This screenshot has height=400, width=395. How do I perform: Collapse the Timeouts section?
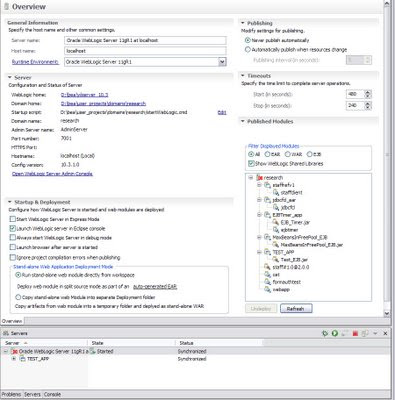tap(243, 76)
